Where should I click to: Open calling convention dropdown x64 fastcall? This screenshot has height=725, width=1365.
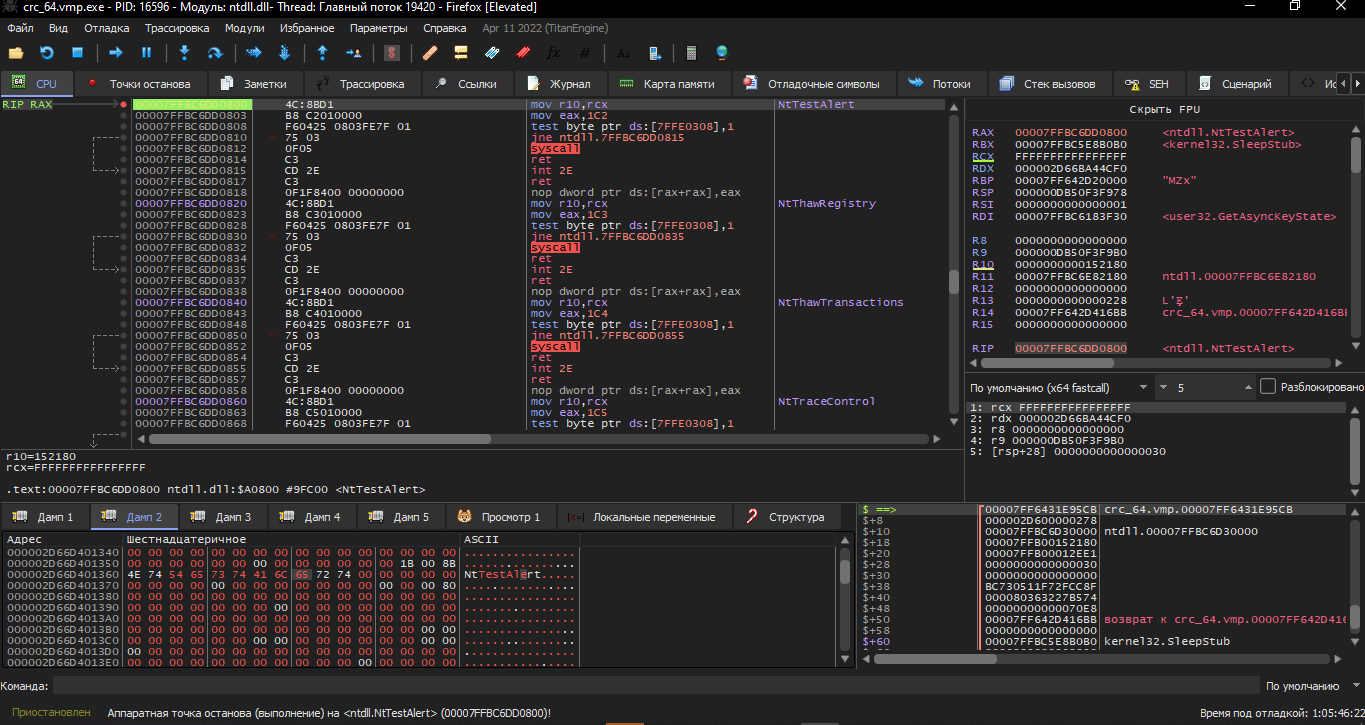(1059, 387)
